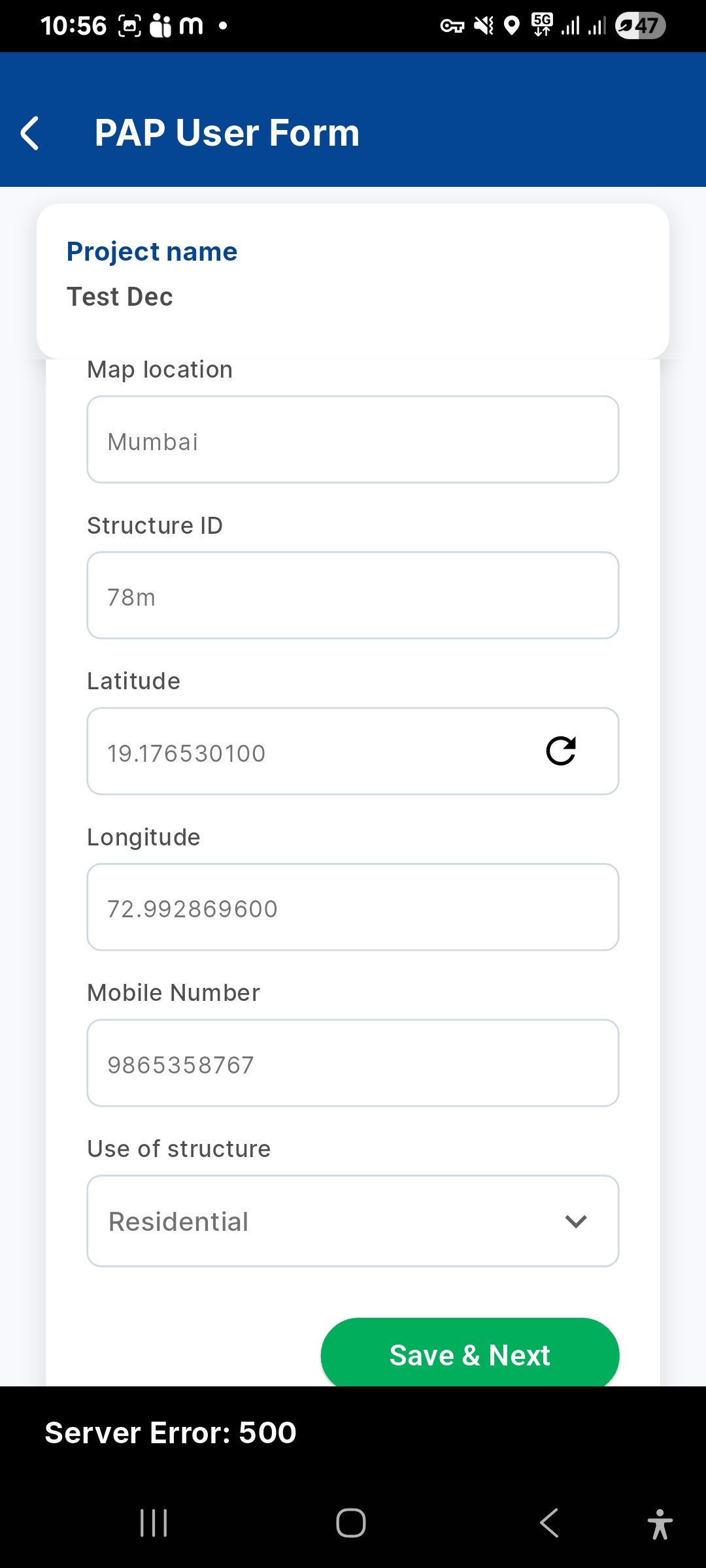Viewport: 706px width, 1568px height.
Task: Tap the back arrow in the header
Action: [30, 133]
